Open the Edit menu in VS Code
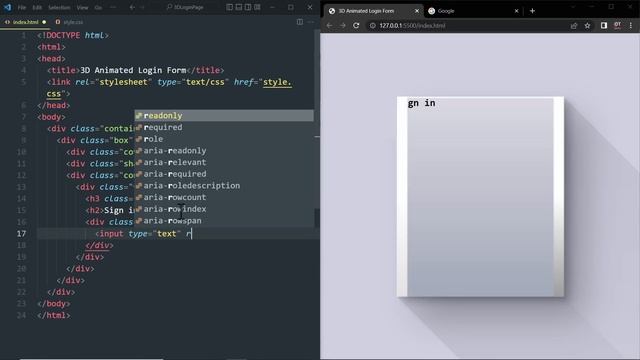The width and height of the screenshot is (640, 360). pos(37,7)
